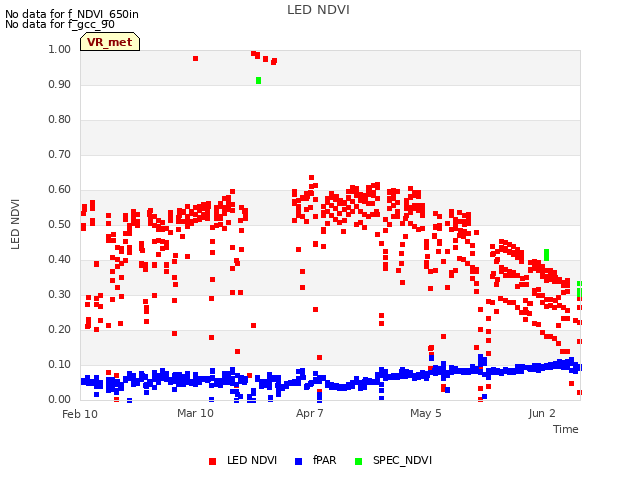Click the Jun 2 x-axis tick label
This screenshot has height=480, width=640.
542,413
